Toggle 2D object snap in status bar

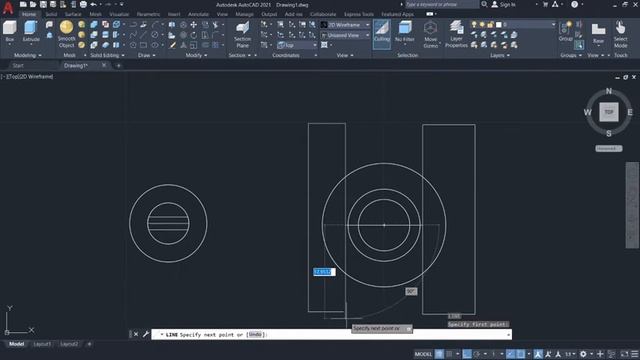(x=521, y=354)
